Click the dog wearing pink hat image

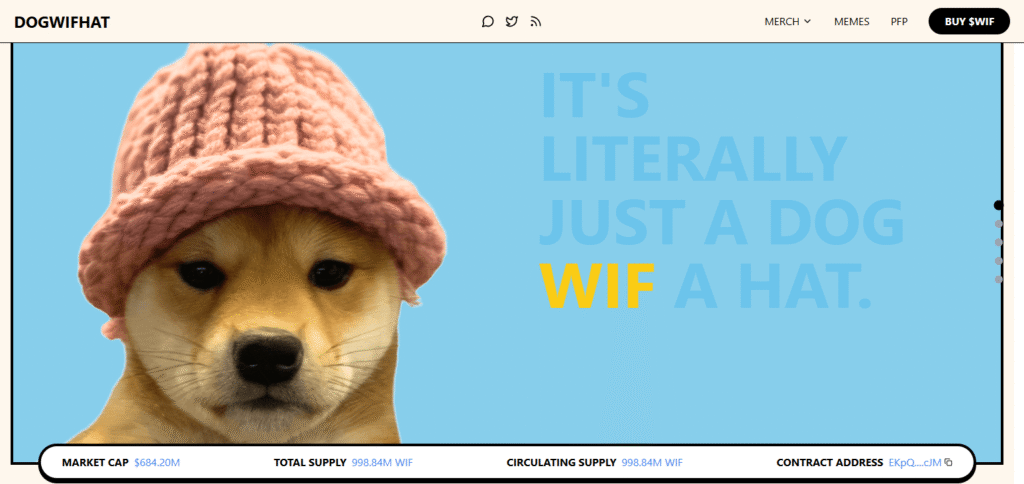[261, 245]
